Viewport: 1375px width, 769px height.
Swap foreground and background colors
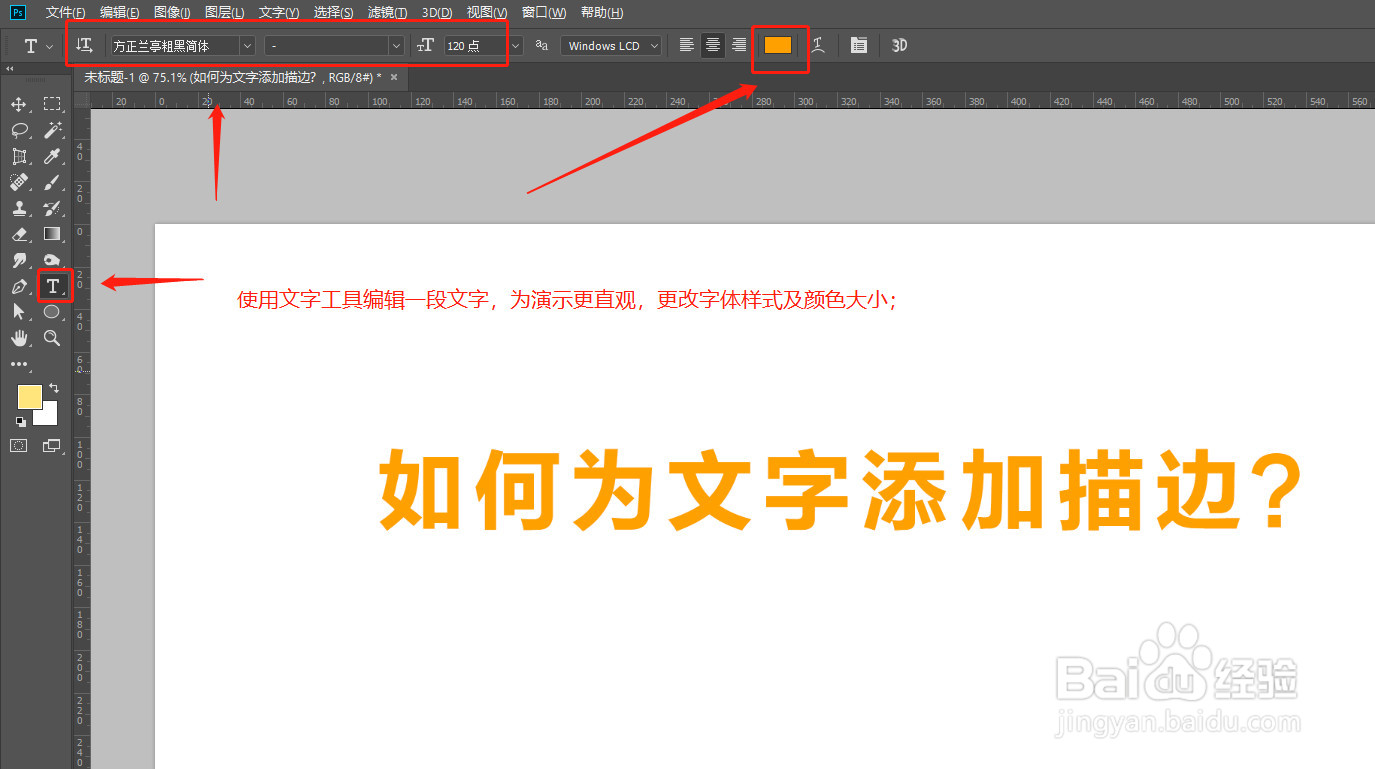[54, 388]
